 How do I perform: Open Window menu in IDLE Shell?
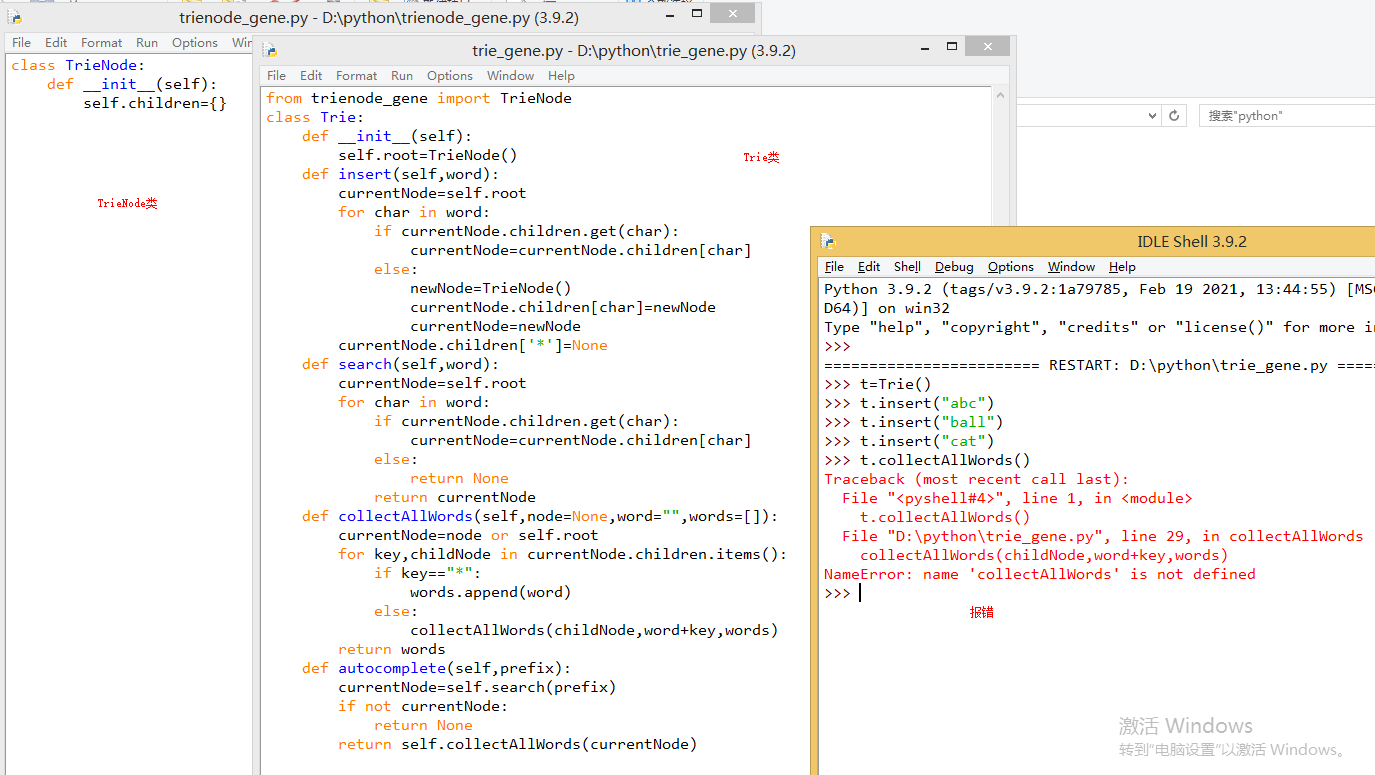tap(1071, 267)
